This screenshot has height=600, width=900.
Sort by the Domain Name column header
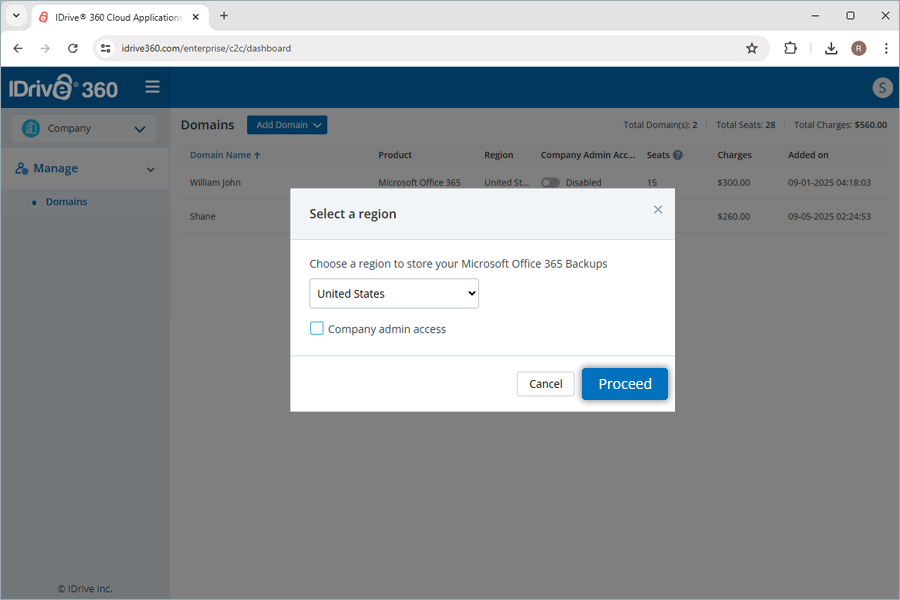point(220,155)
